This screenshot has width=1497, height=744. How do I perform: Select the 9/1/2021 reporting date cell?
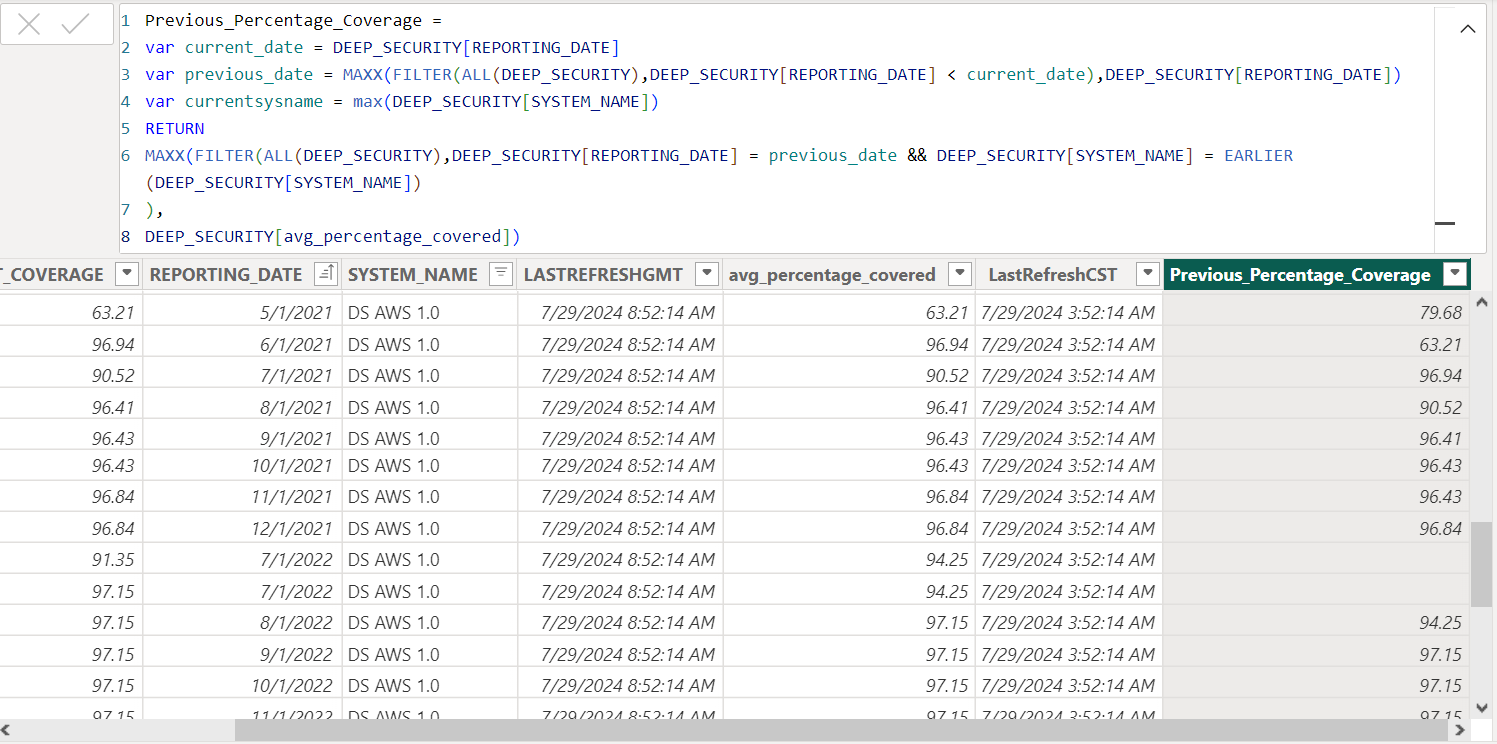click(242, 438)
